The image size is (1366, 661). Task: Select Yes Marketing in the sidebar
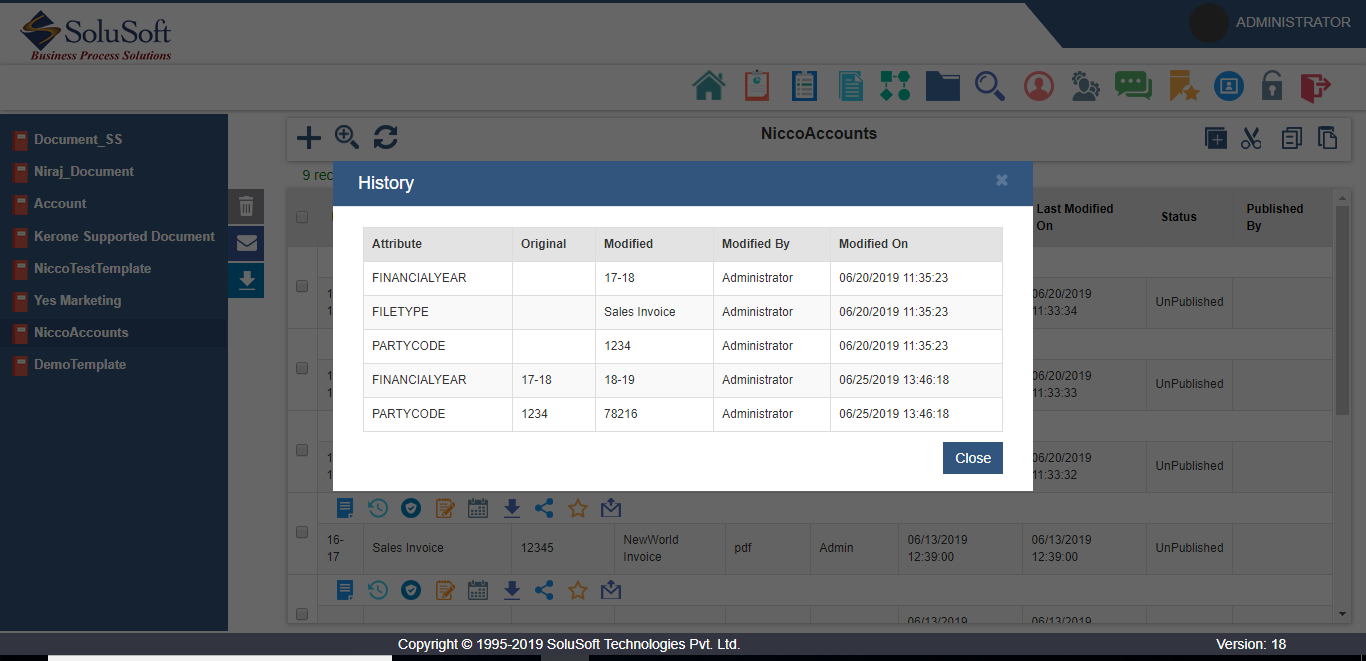tap(77, 300)
